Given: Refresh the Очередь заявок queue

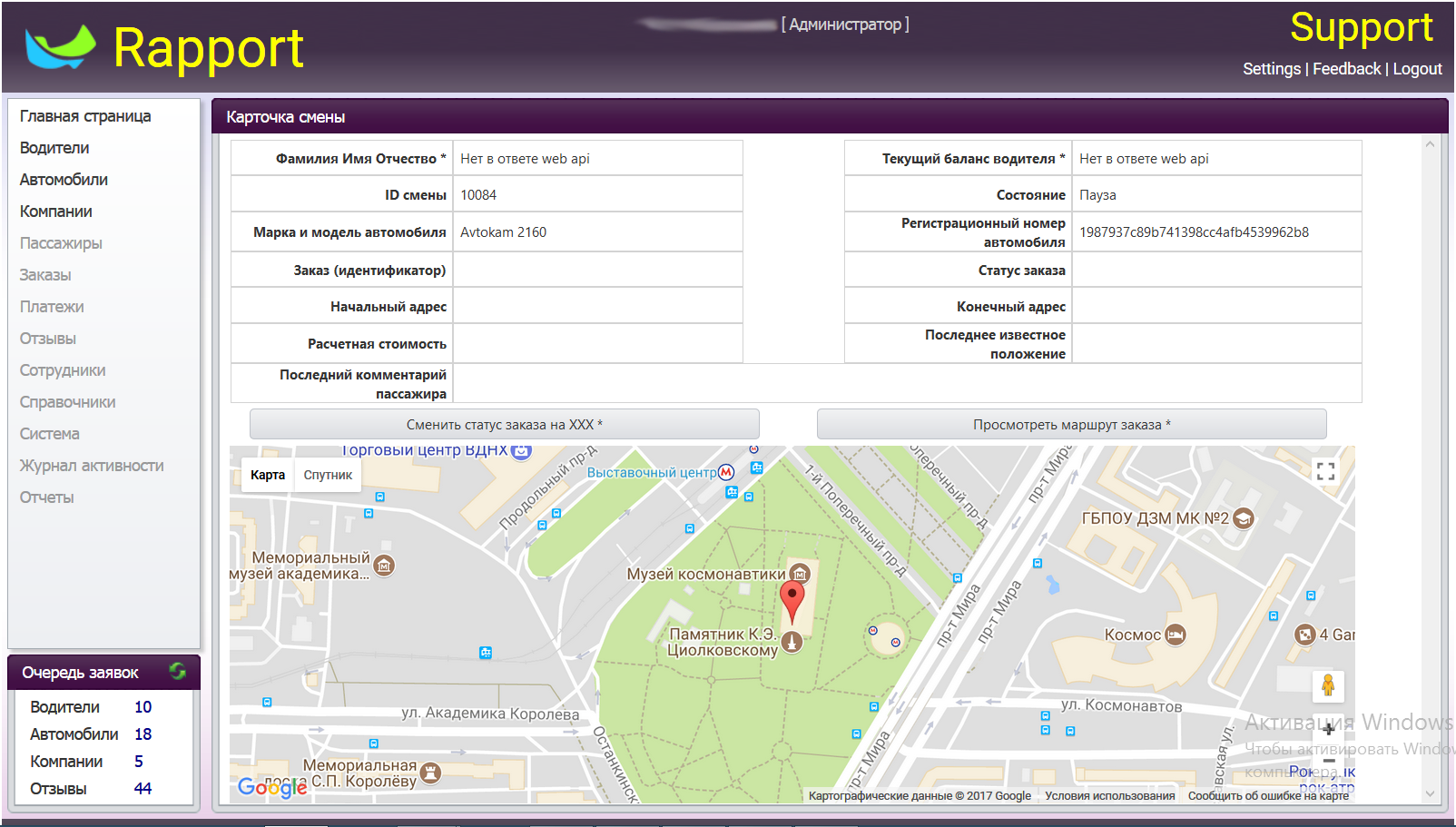Looking at the screenshot, I should click(177, 672).
